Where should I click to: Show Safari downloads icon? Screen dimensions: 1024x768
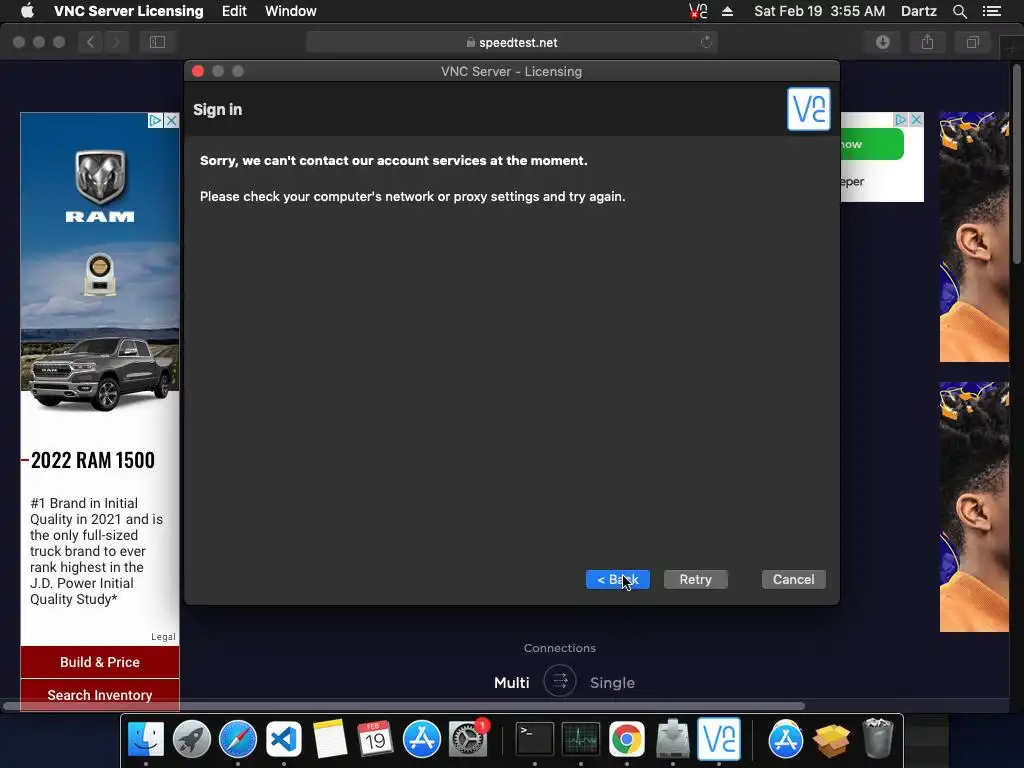[x=883, y=42]
